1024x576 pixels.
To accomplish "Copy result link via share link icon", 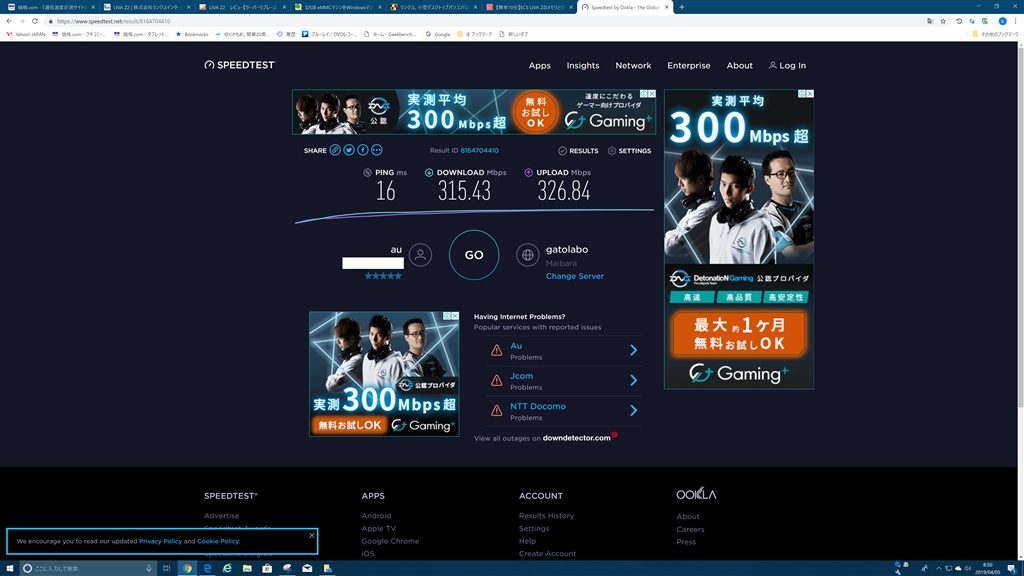I will click(x=335, y=150).
